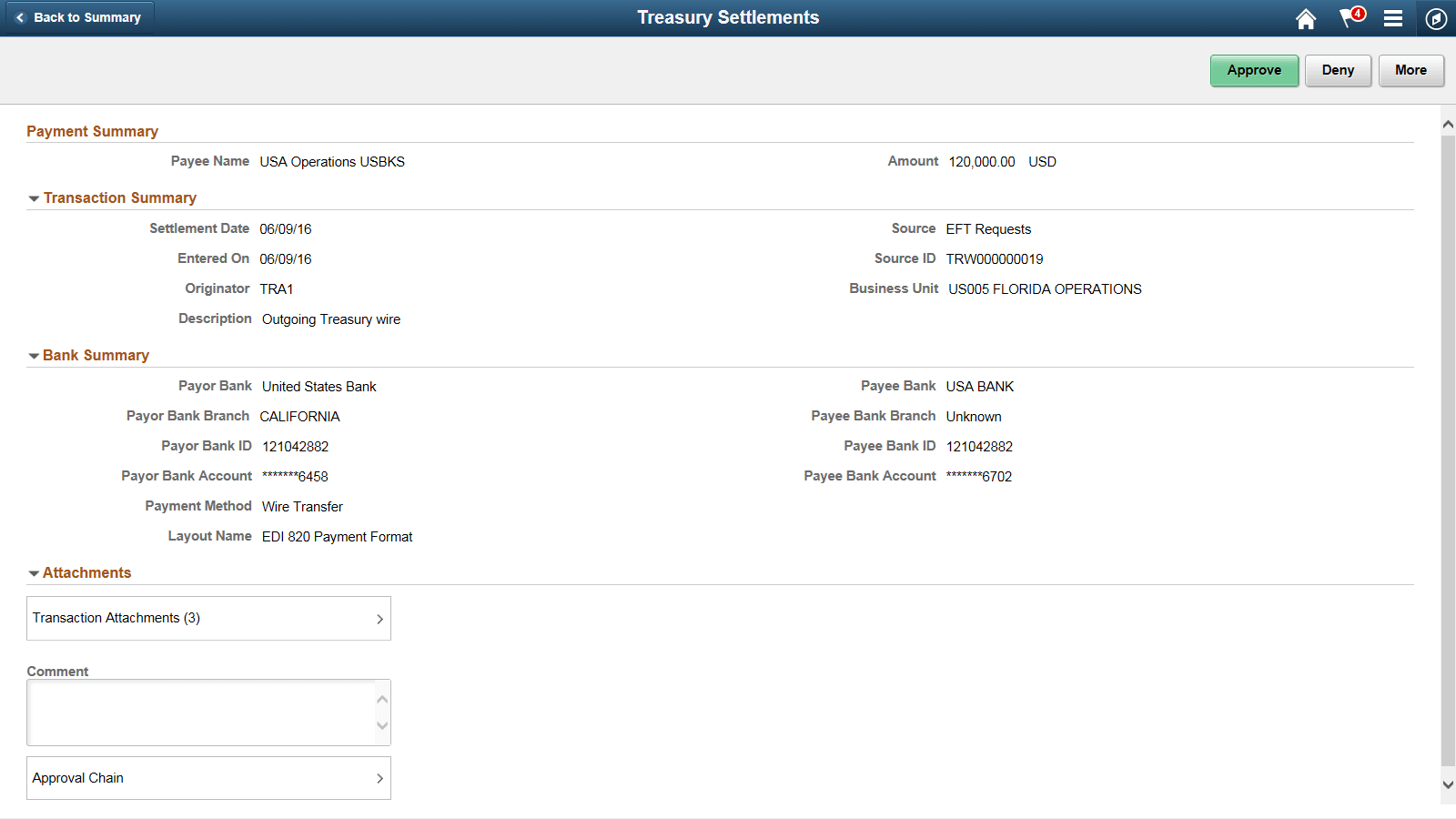Click the chevron on Approval Chain row
Viewport: 1456px width, 819px height.
[x=380, y=778]
